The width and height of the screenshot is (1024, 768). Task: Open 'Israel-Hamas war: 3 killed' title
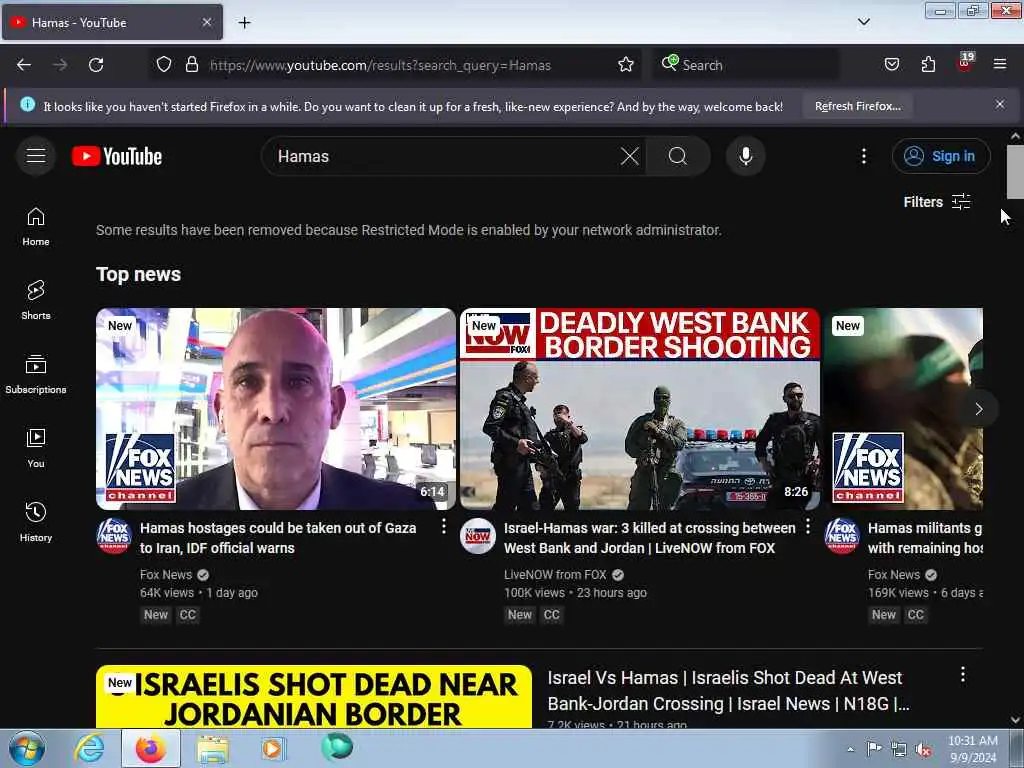650,538
